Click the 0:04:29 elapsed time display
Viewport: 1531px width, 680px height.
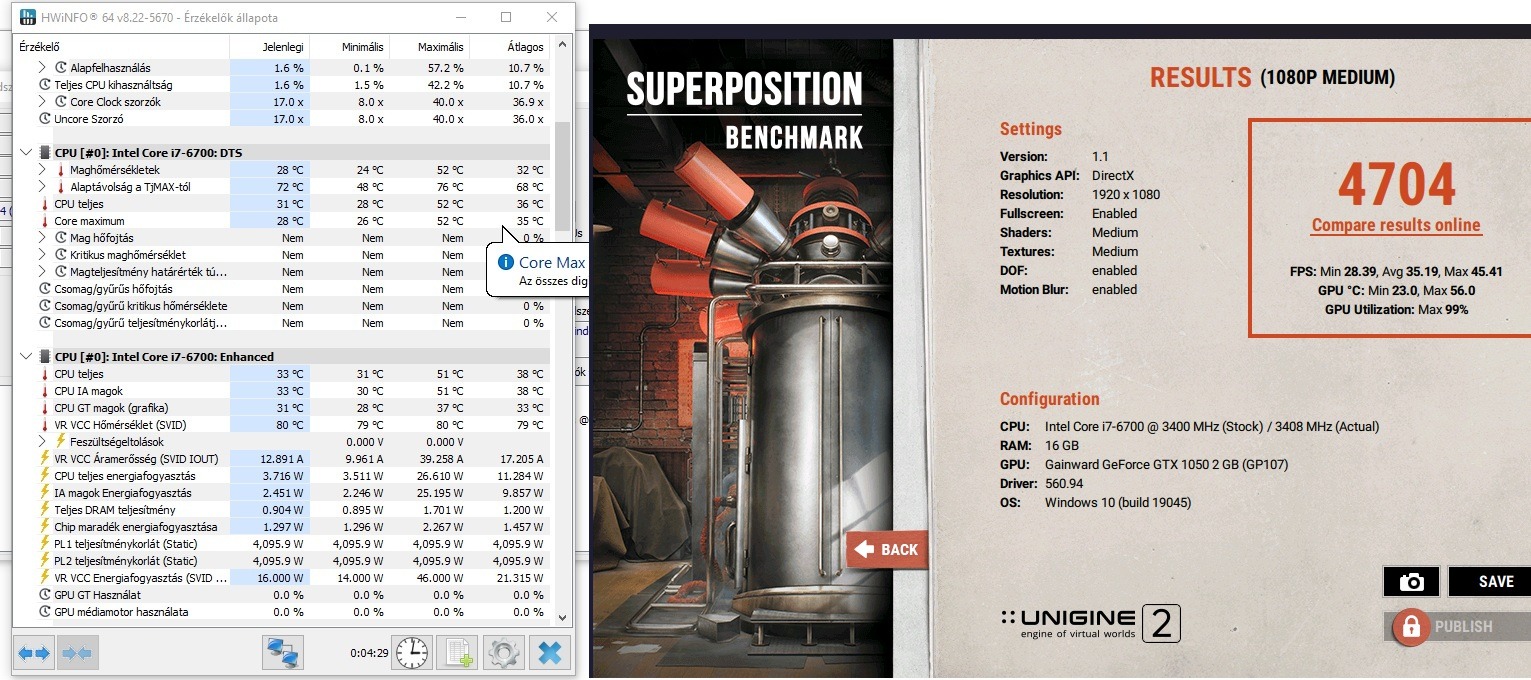pos(368,653)
